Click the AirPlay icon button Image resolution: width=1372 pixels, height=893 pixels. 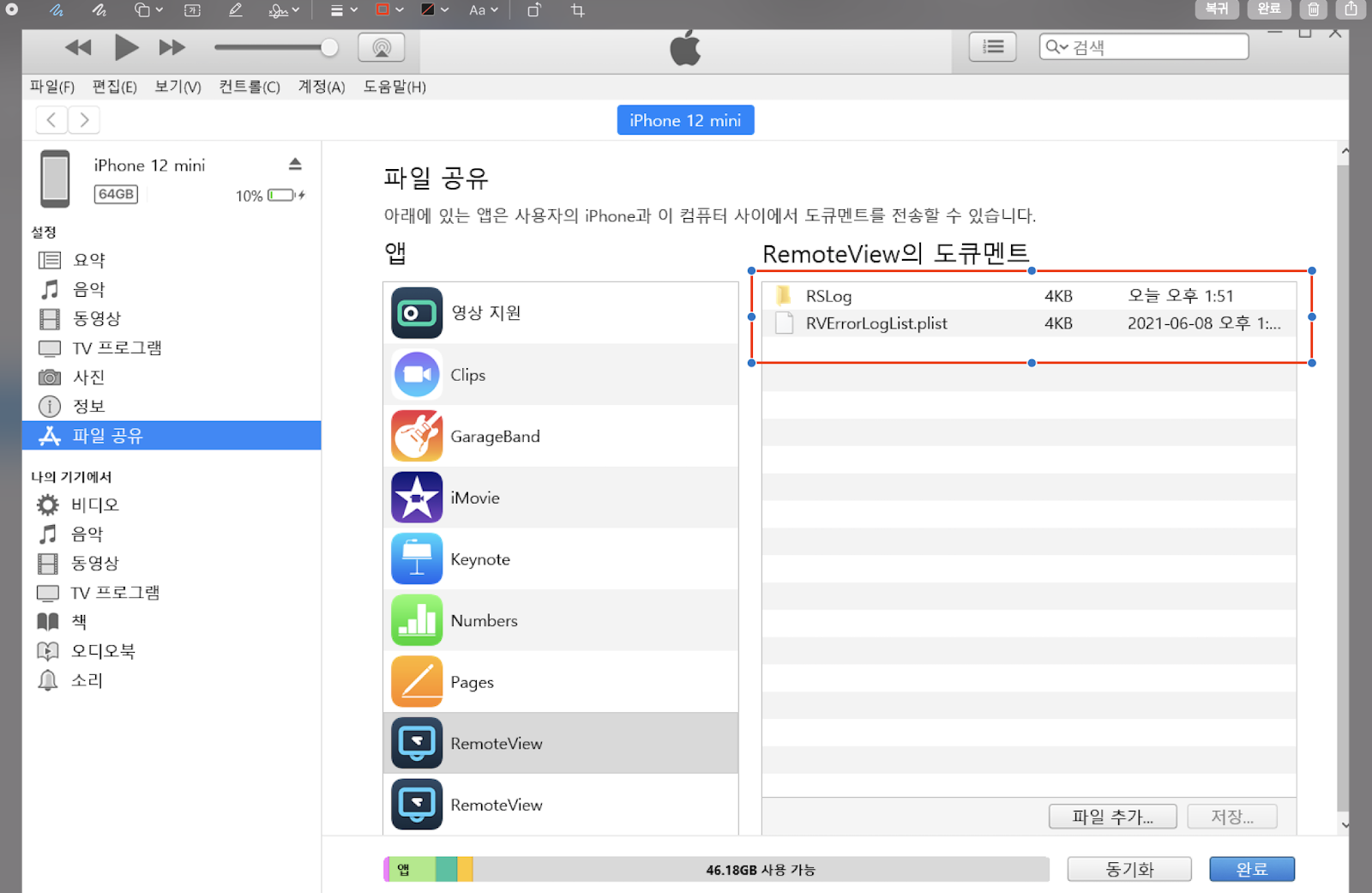coord(382,48)
